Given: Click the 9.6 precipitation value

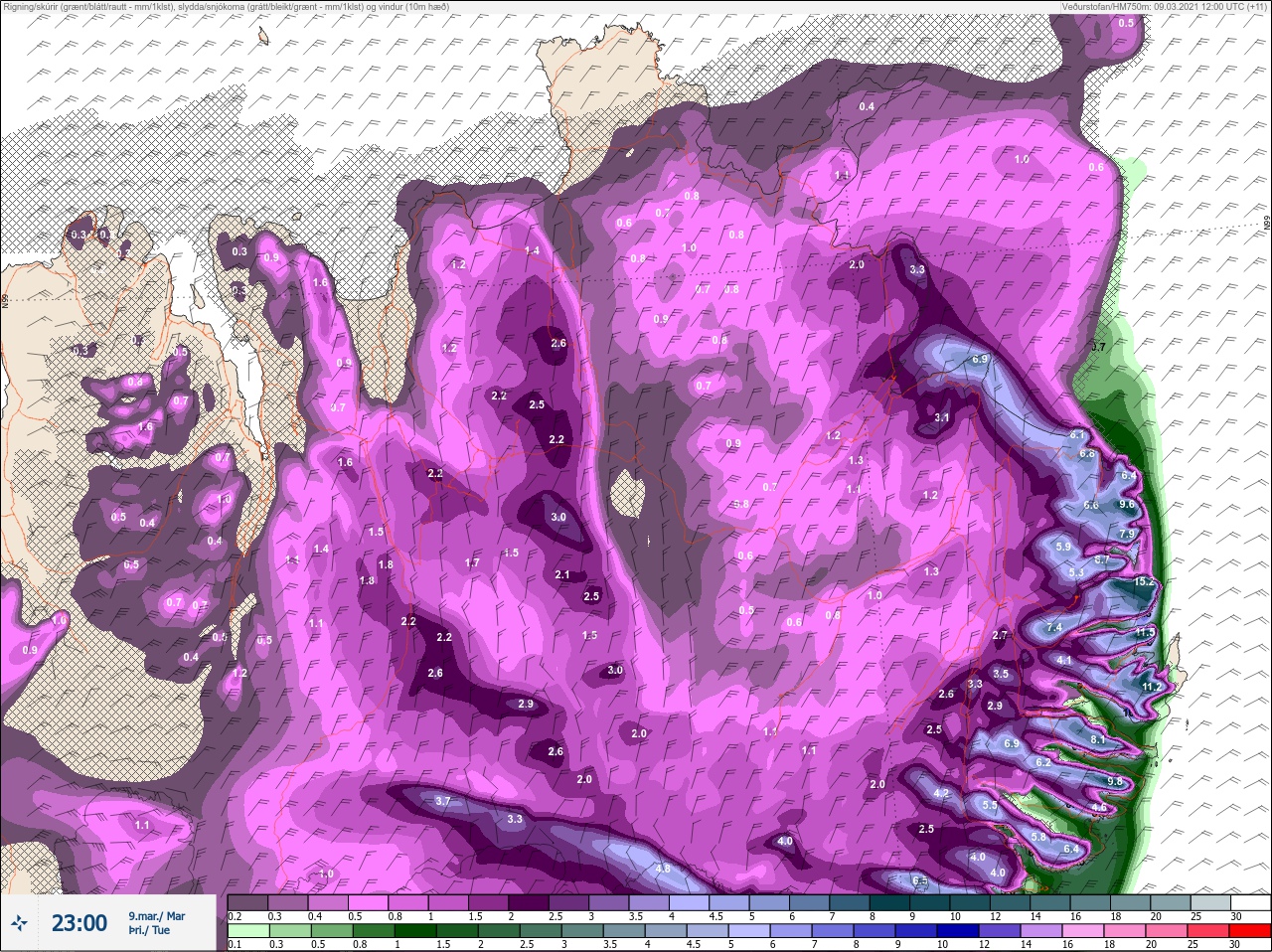Looking at the screenshot, I should click(x=1126, y=504).
